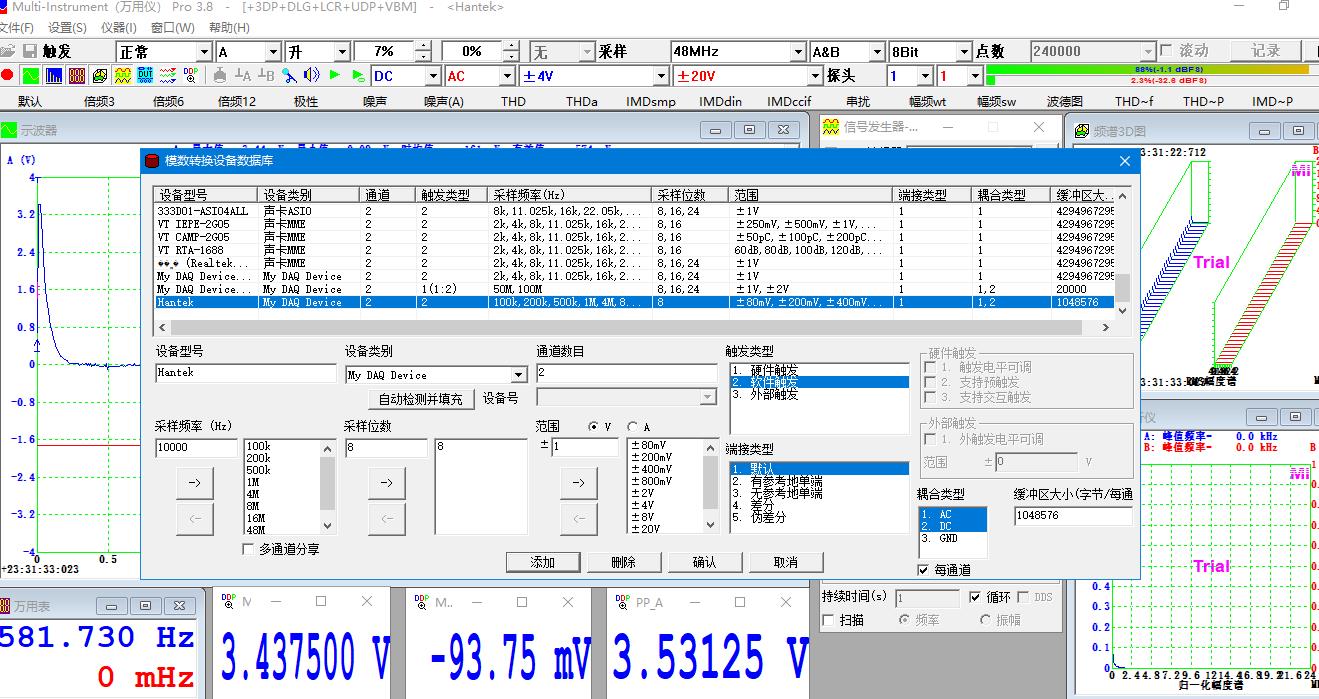
Task: Open the spectrum analyzer icon
Action: pos(55,75)
